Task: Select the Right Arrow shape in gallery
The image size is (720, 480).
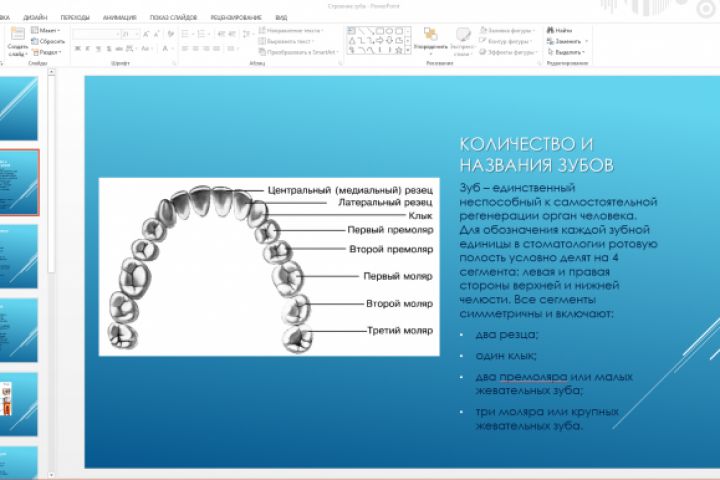Action: click(x=380, y=41)
